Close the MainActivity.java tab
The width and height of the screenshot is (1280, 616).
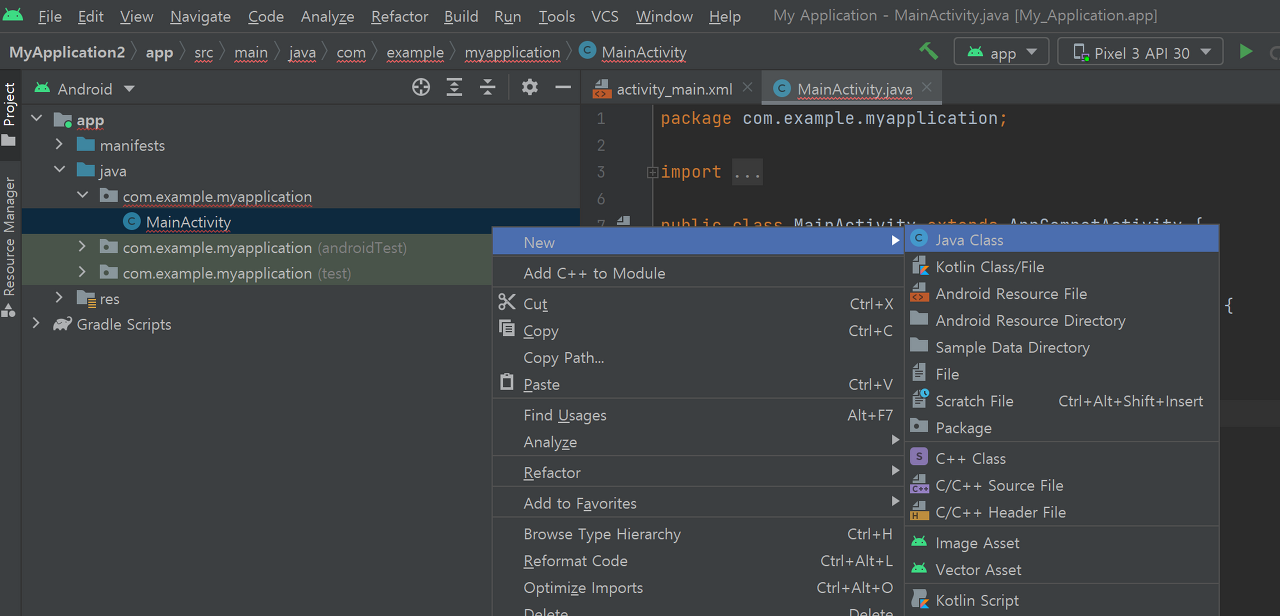click(927, 88)
